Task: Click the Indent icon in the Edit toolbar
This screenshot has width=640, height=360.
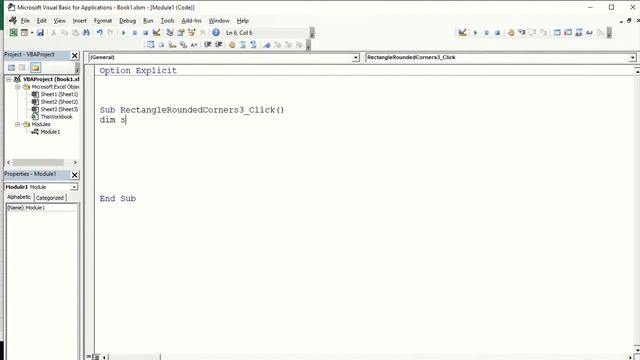Action: pos(207,45)
